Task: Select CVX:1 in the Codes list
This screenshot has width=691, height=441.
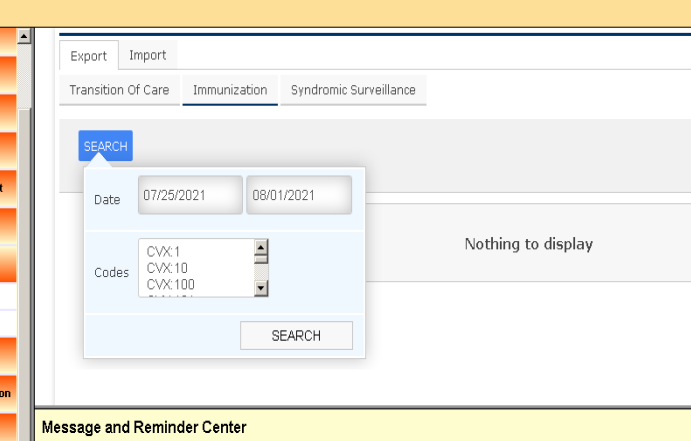Action: click(163, 252)
